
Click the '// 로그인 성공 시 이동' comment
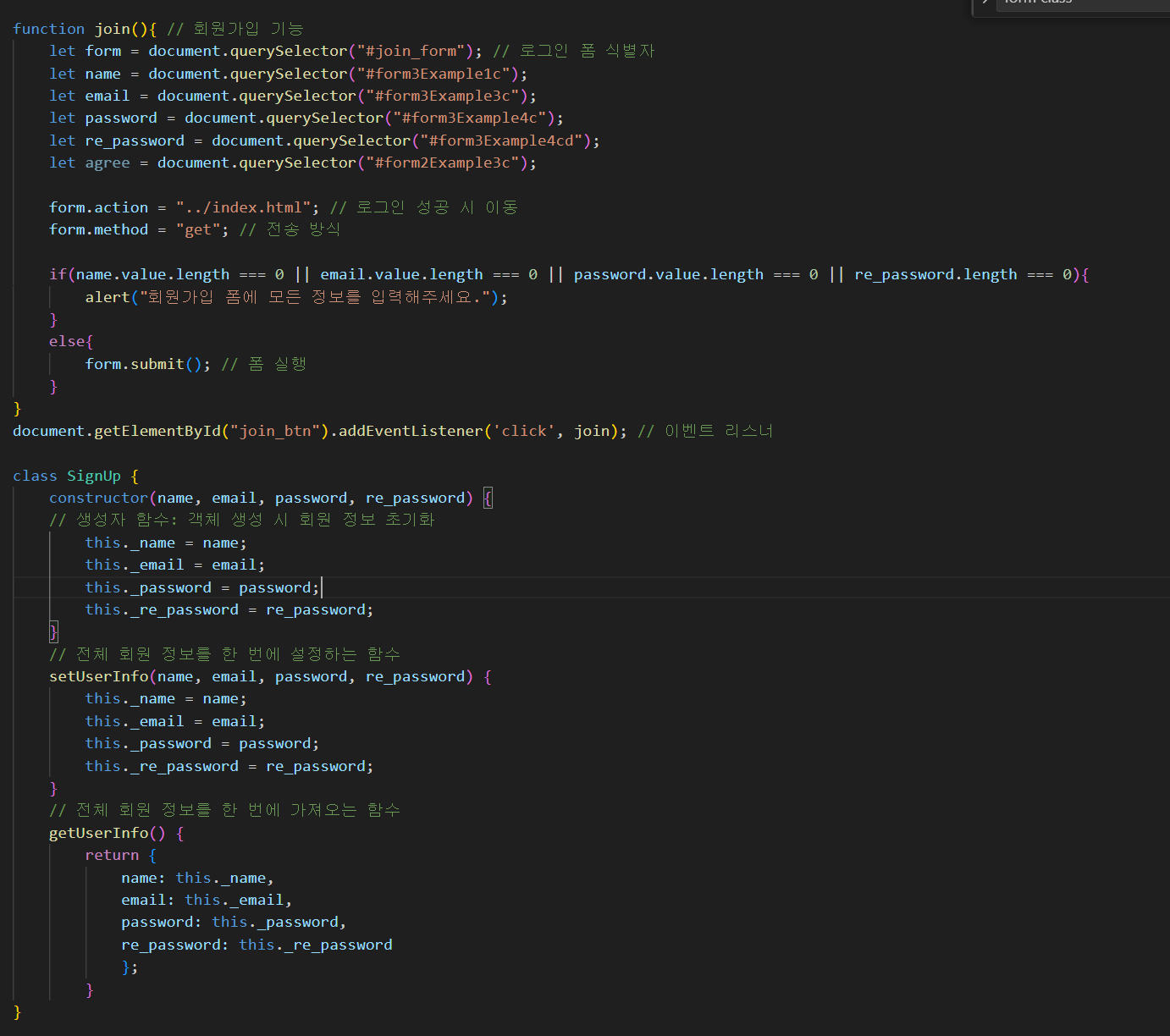[424, 207]
